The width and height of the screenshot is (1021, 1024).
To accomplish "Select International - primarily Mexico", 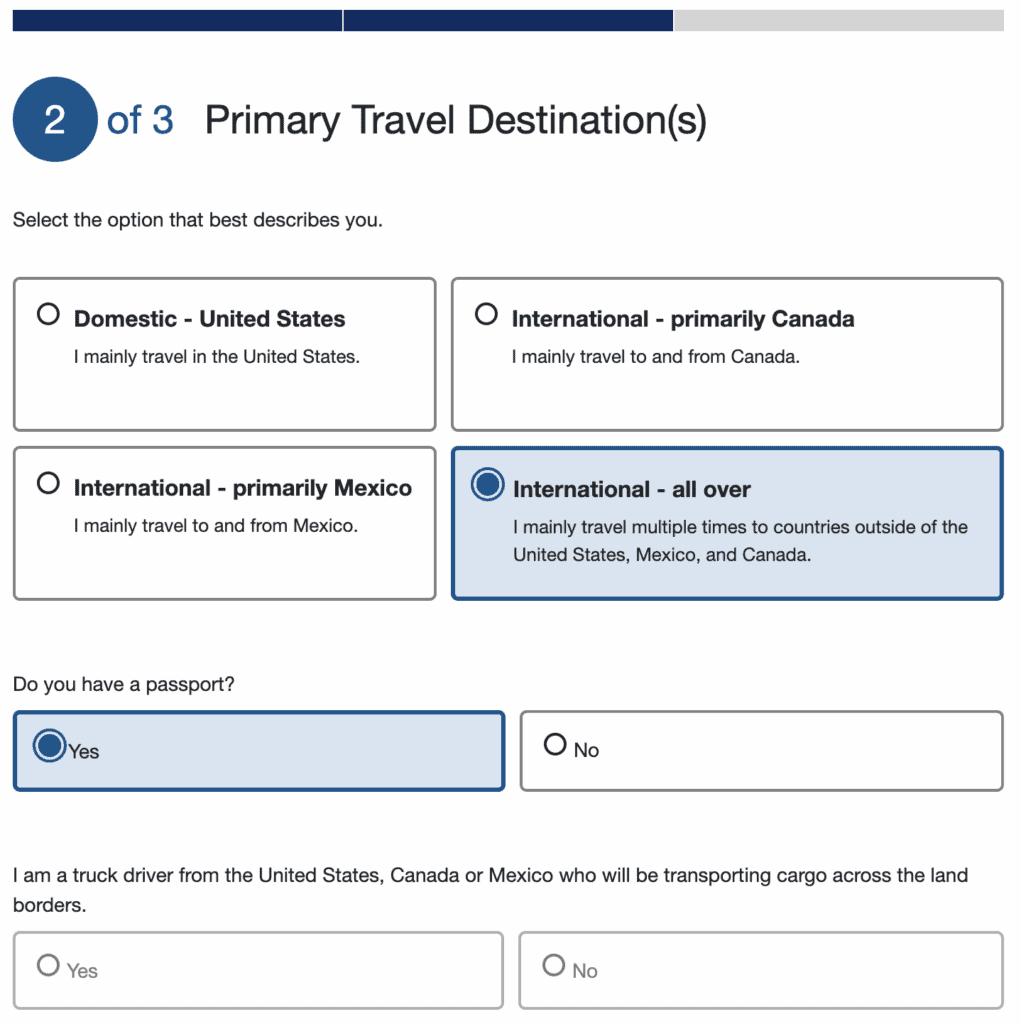I will [x=48, y=482].
